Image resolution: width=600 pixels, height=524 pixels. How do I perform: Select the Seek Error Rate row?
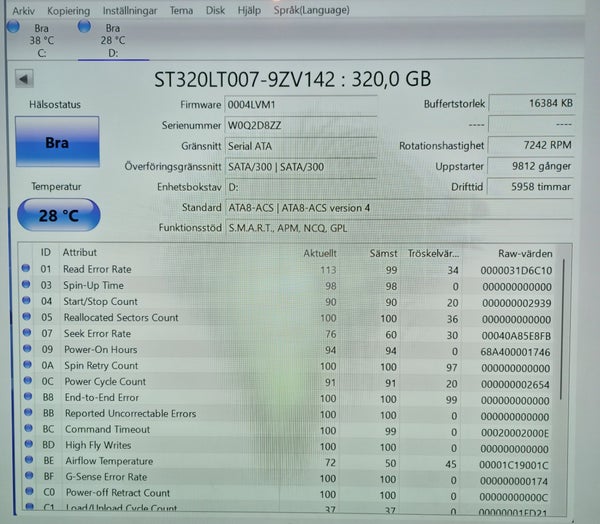pyautogui.click(x=291, y=334)
